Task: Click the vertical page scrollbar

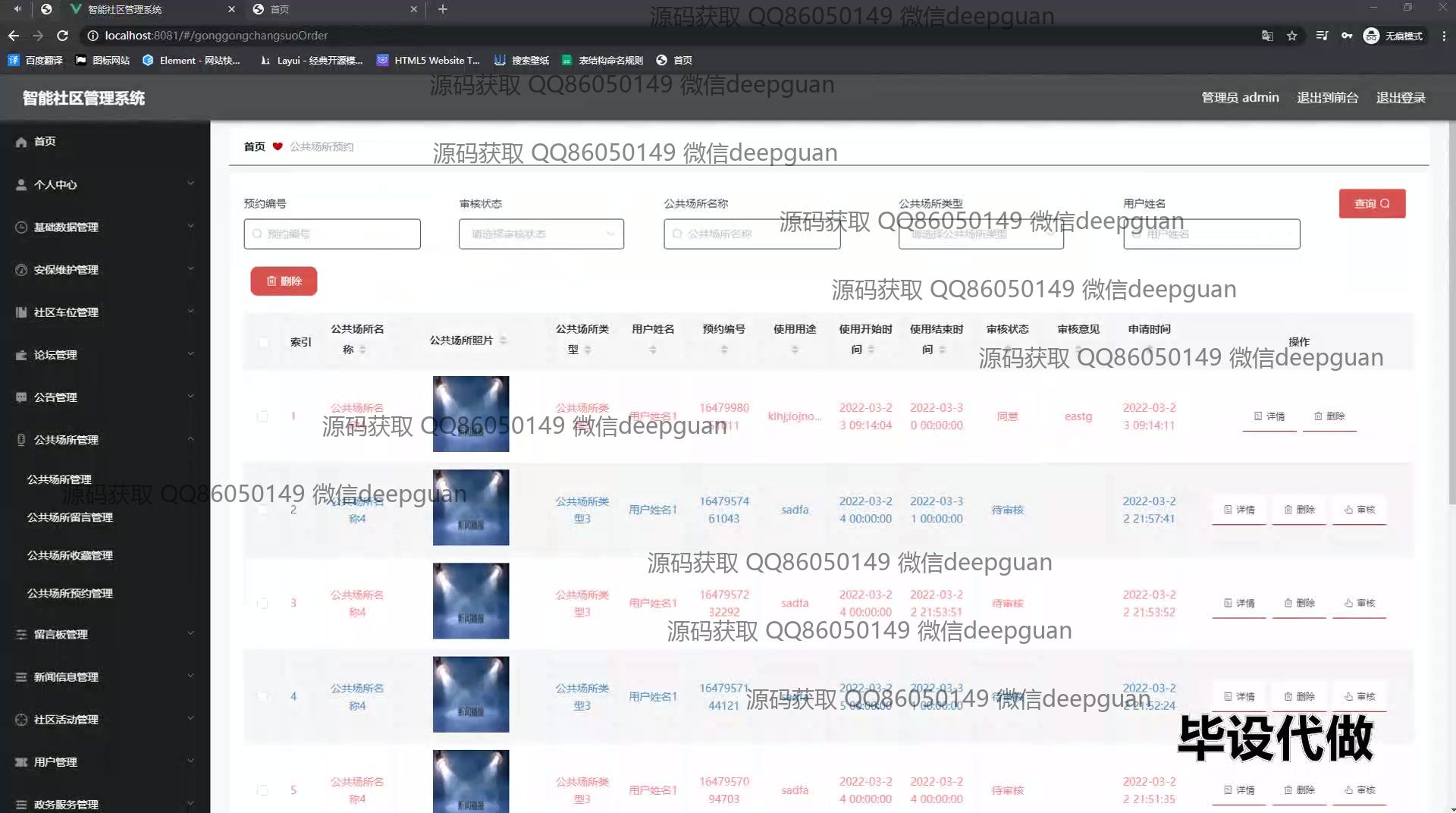Action: [x=1451, y=303]
